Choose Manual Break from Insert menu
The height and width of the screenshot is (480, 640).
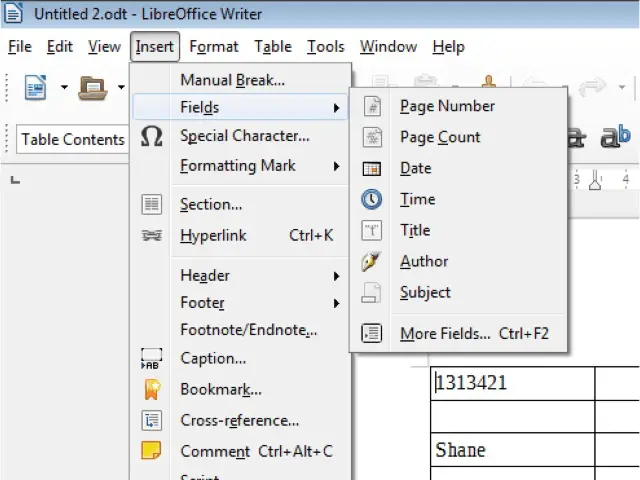coord(241,80)
